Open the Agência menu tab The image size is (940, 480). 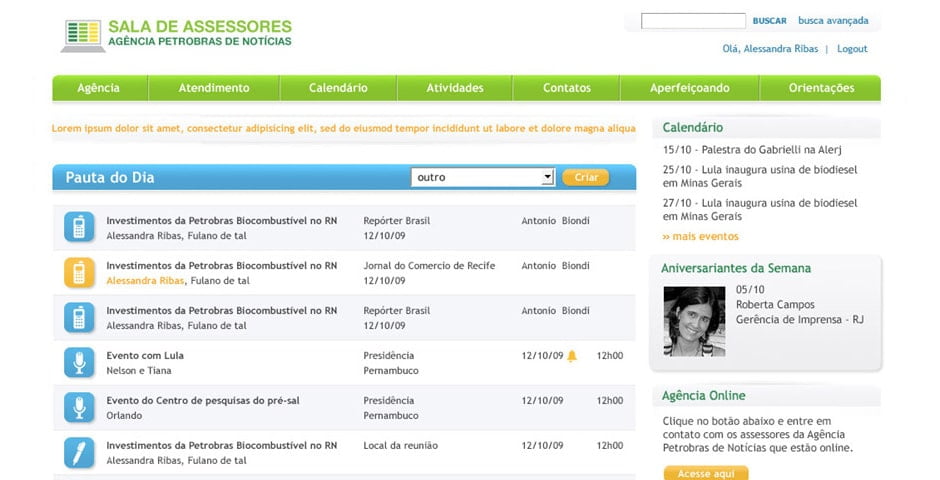click(98, 88)
